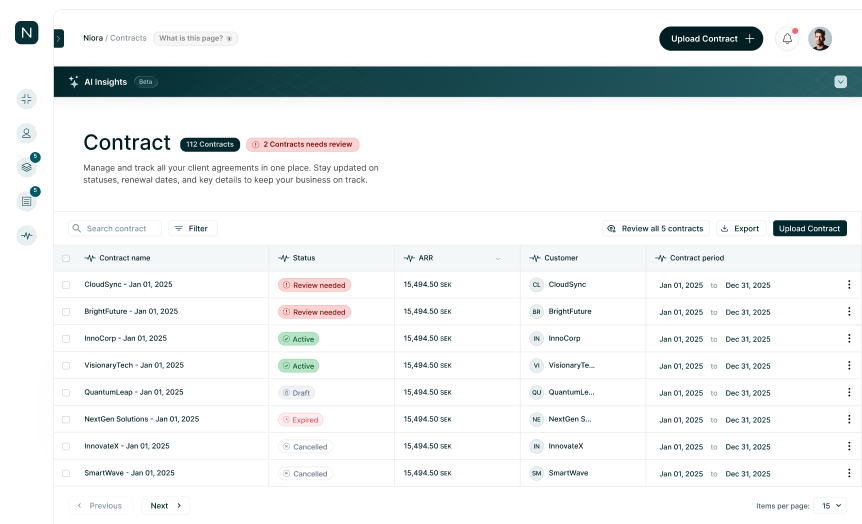Click Review all 5 contracts button
Image resolution: width=862 pixels, height=524 pixels.
(x=656, y=229)
